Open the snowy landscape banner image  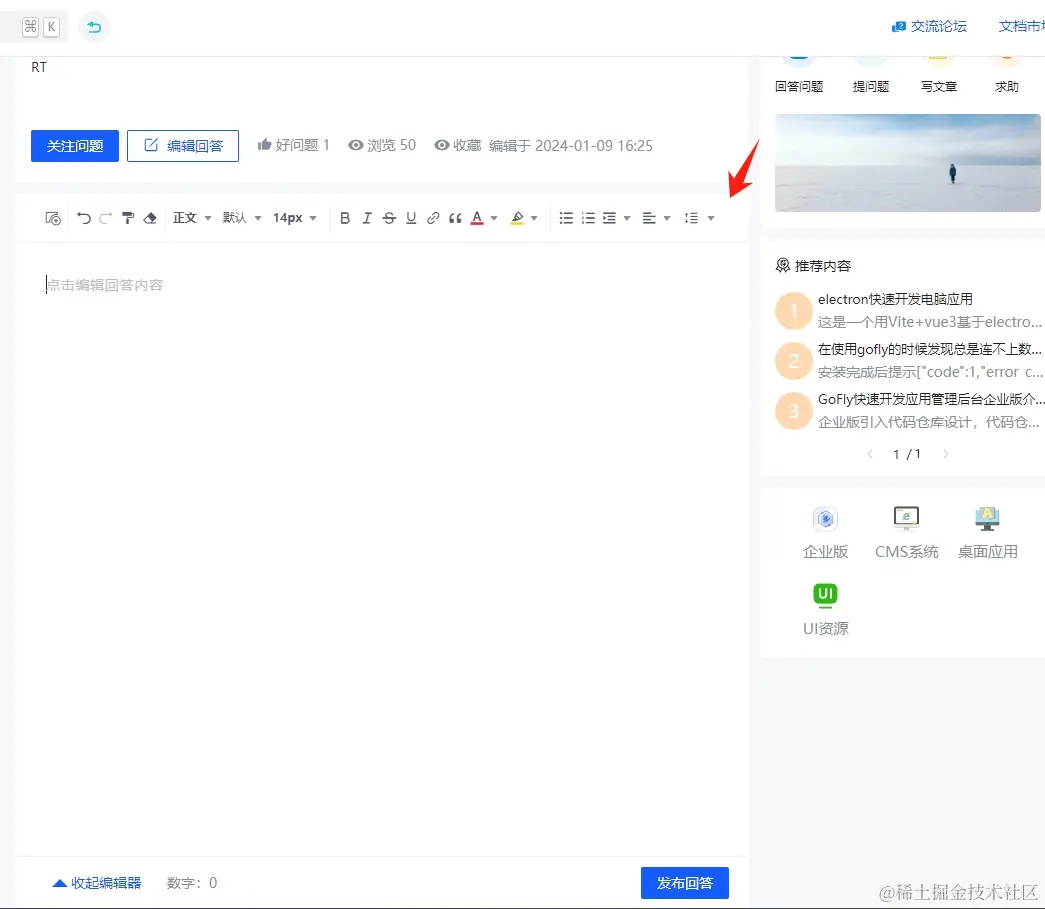(908, 163)
